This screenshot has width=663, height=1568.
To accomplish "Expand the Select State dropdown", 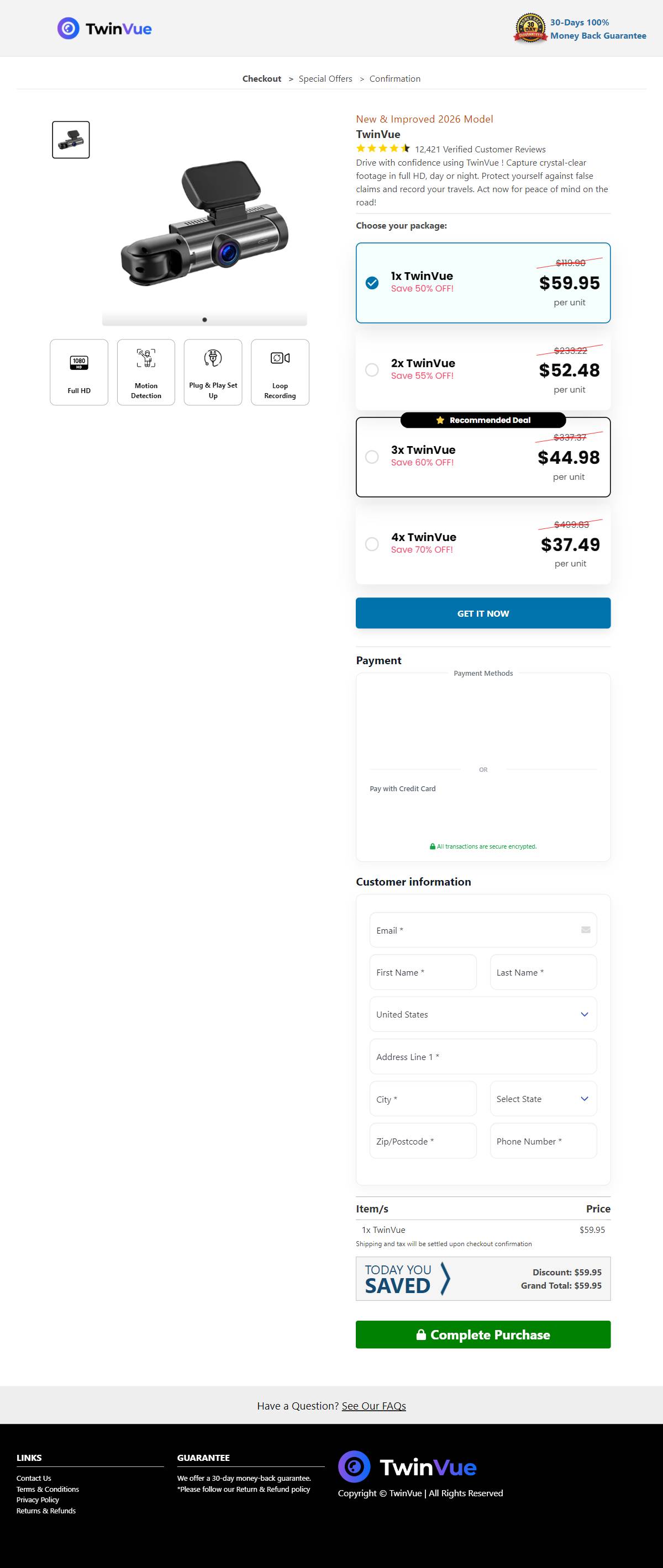I will tap(543, 1099).
